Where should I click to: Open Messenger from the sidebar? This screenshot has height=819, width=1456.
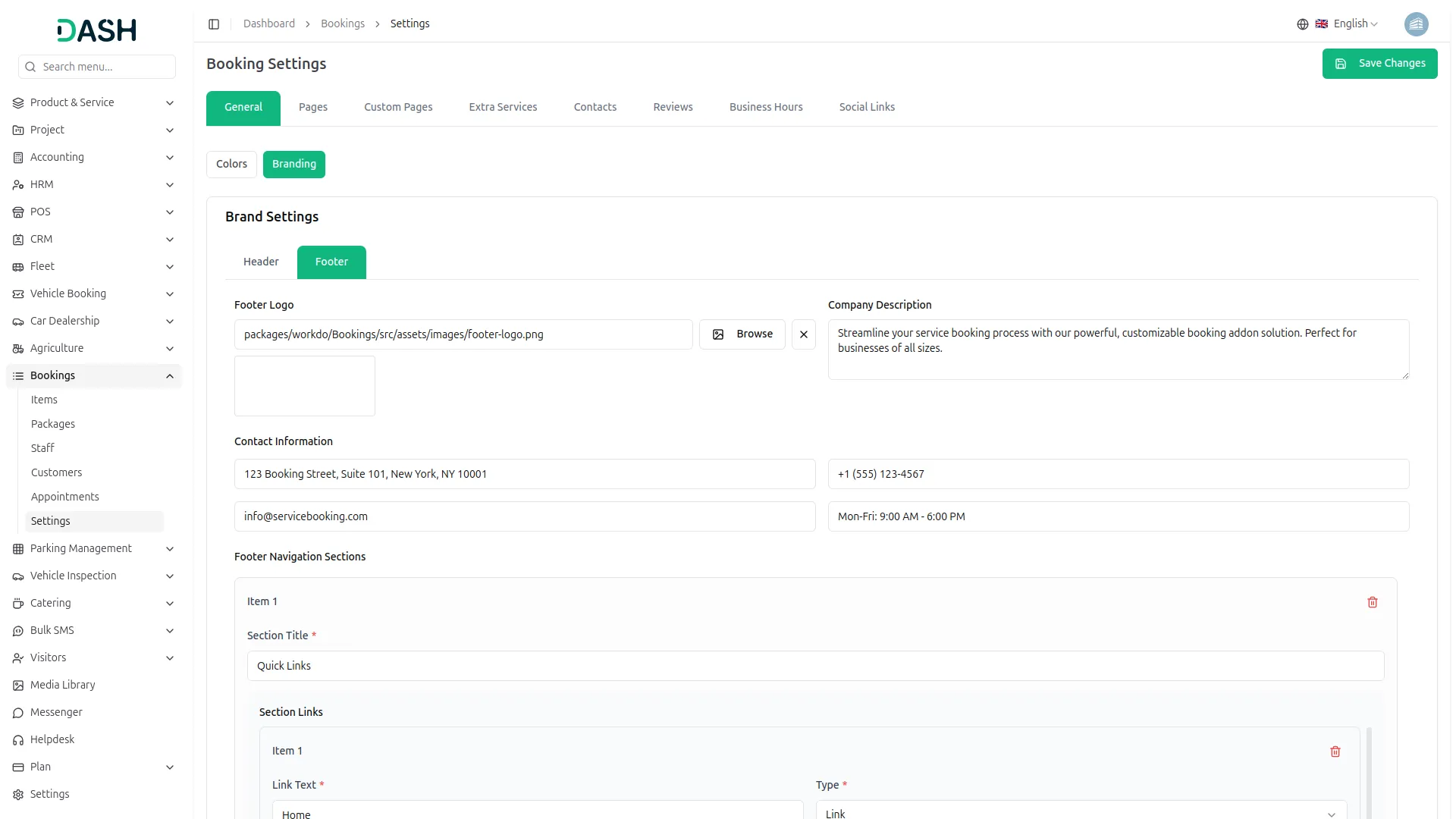tap(56, 713)
